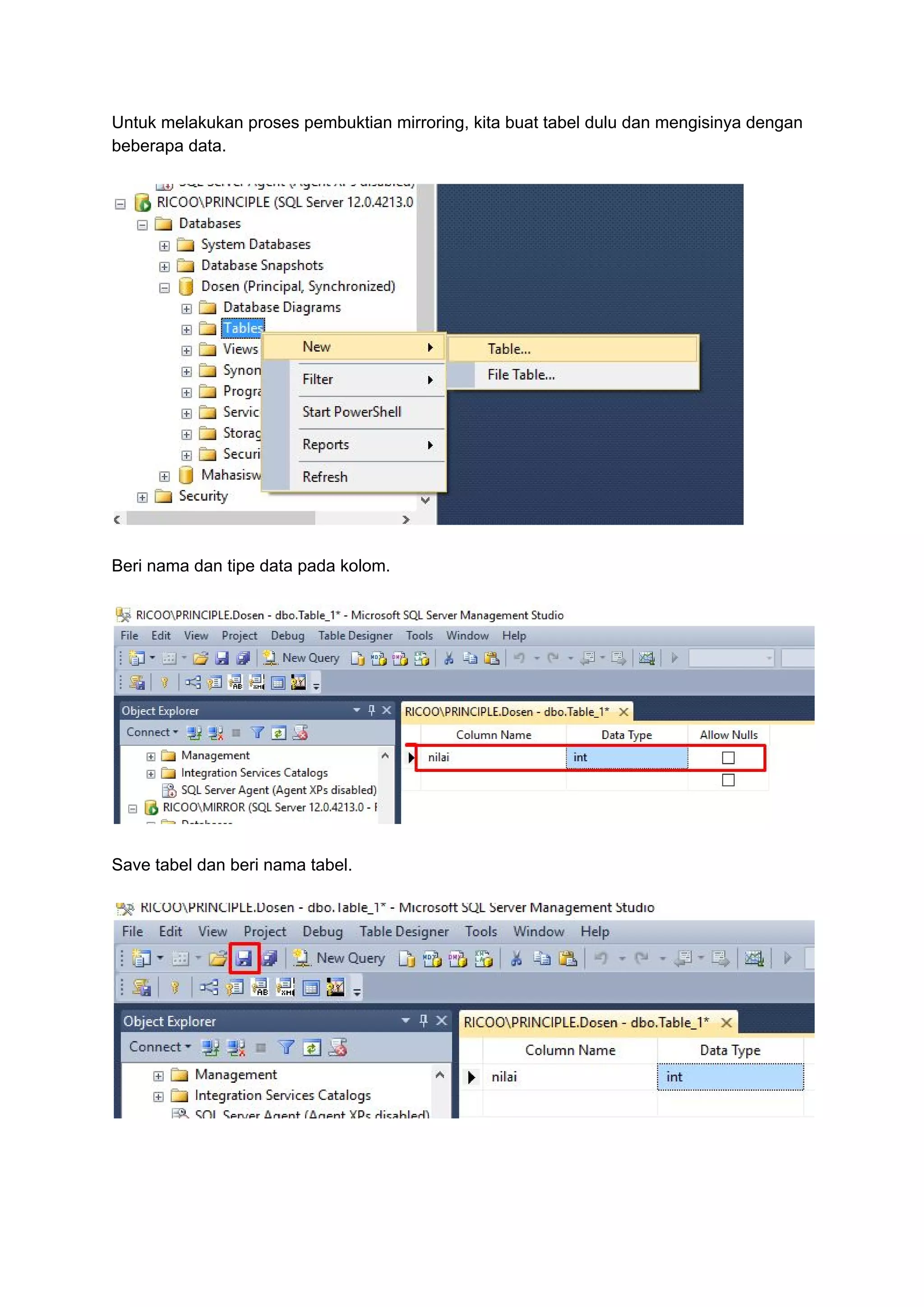Expand the Management folder in the 'Save tabel' step
The height and width of the screenshot is (1307, 924).
tap(158, 1076)
